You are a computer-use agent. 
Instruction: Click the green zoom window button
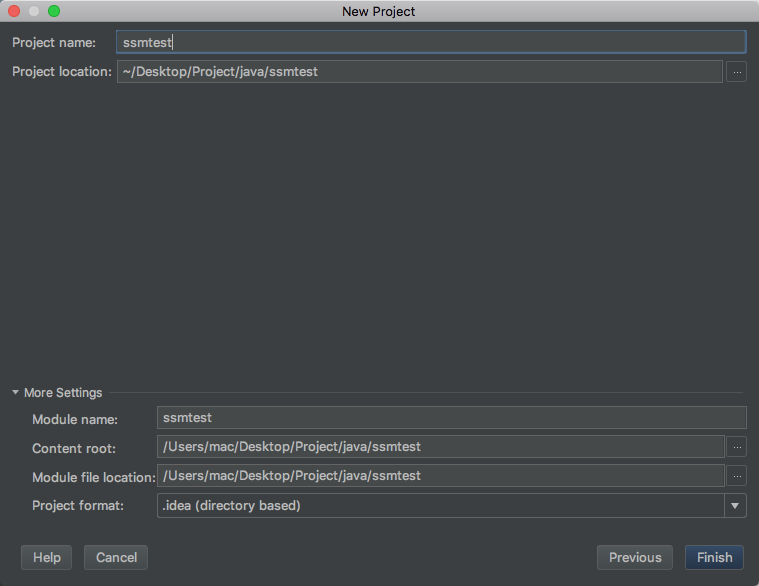pos(54,11)
